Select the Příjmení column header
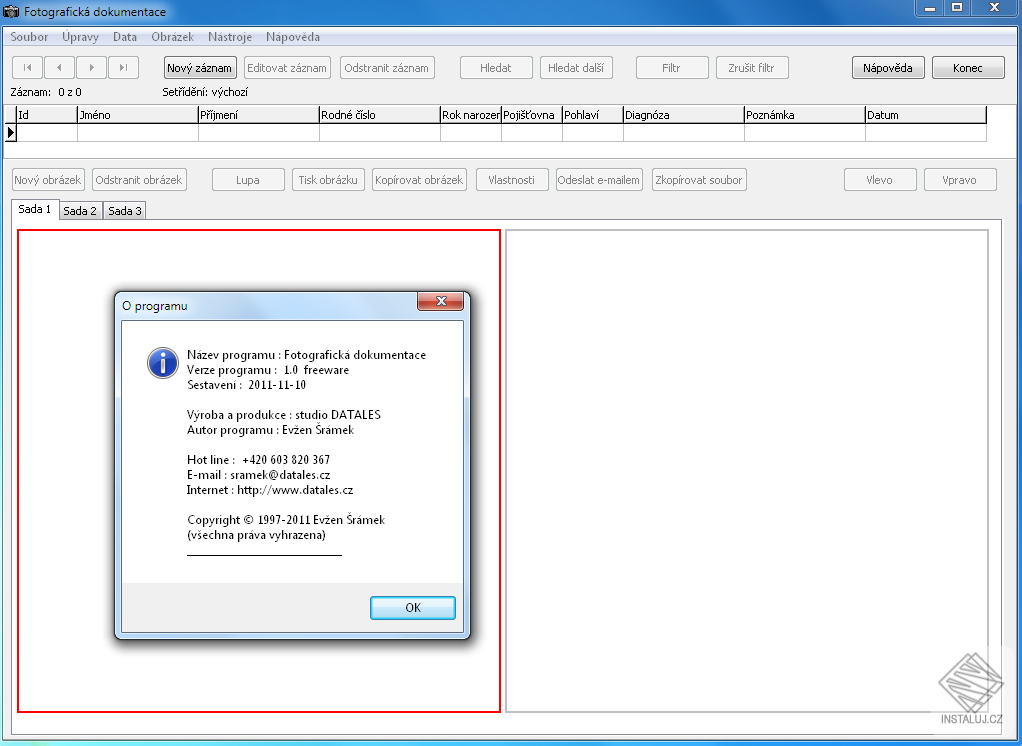1022x746 pixels. (259, 115)
